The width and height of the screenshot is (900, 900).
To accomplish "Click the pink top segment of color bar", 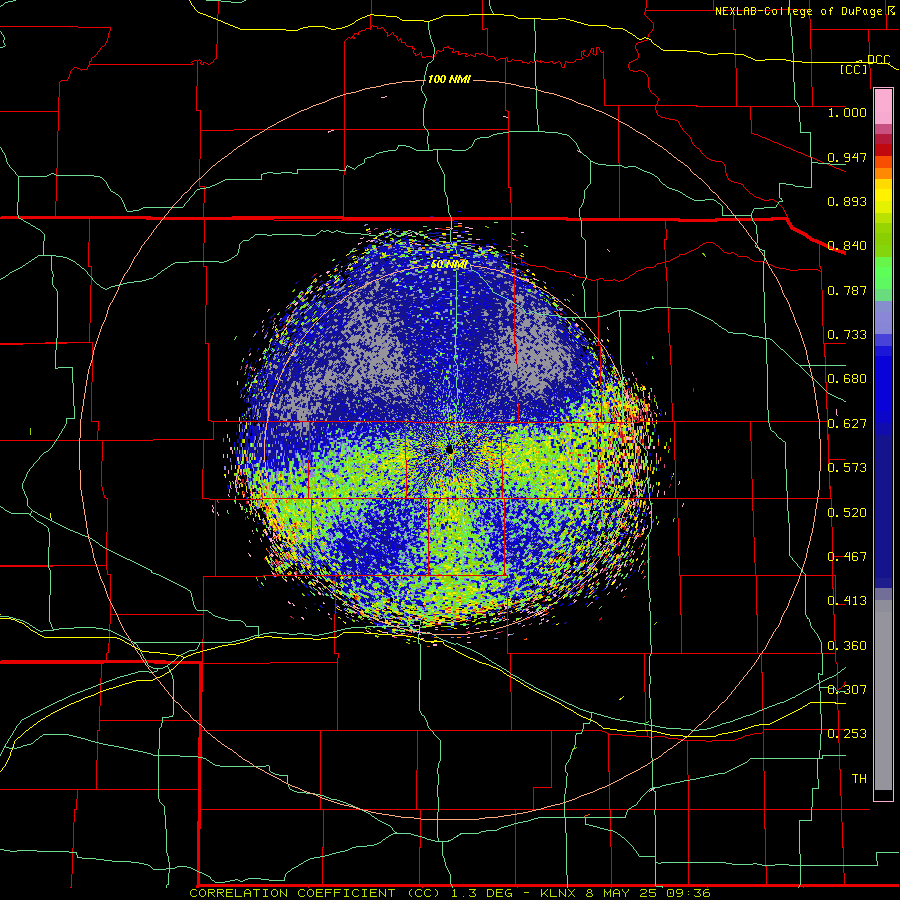I will point(883,106).
